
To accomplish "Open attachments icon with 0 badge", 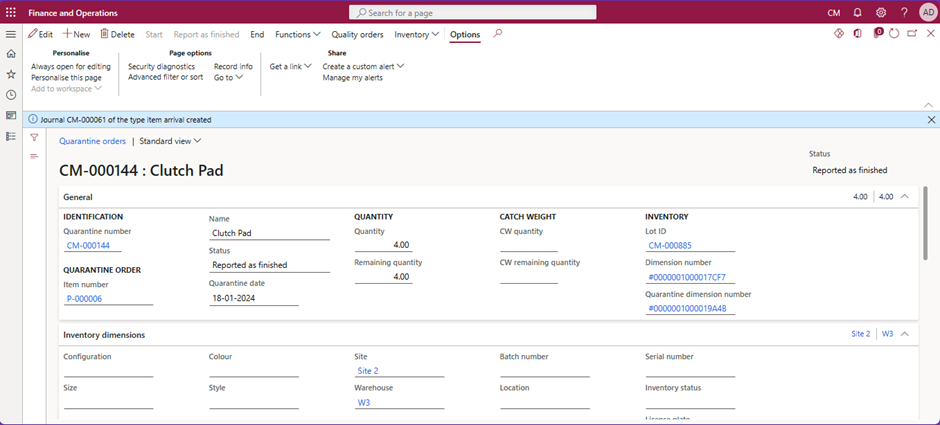I will click(878, 34).
